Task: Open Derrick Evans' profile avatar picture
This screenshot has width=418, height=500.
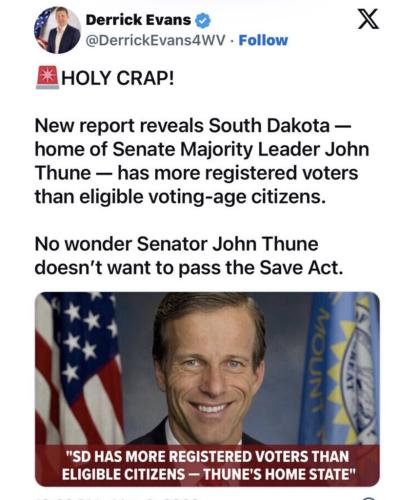Action: (57, 30)
